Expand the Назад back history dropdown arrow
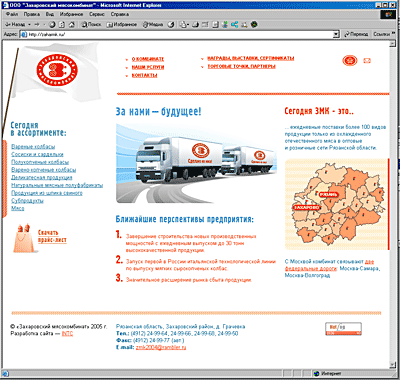Image resolution: width=400 pixels, height=380 pixels. [x=29, y=24]
